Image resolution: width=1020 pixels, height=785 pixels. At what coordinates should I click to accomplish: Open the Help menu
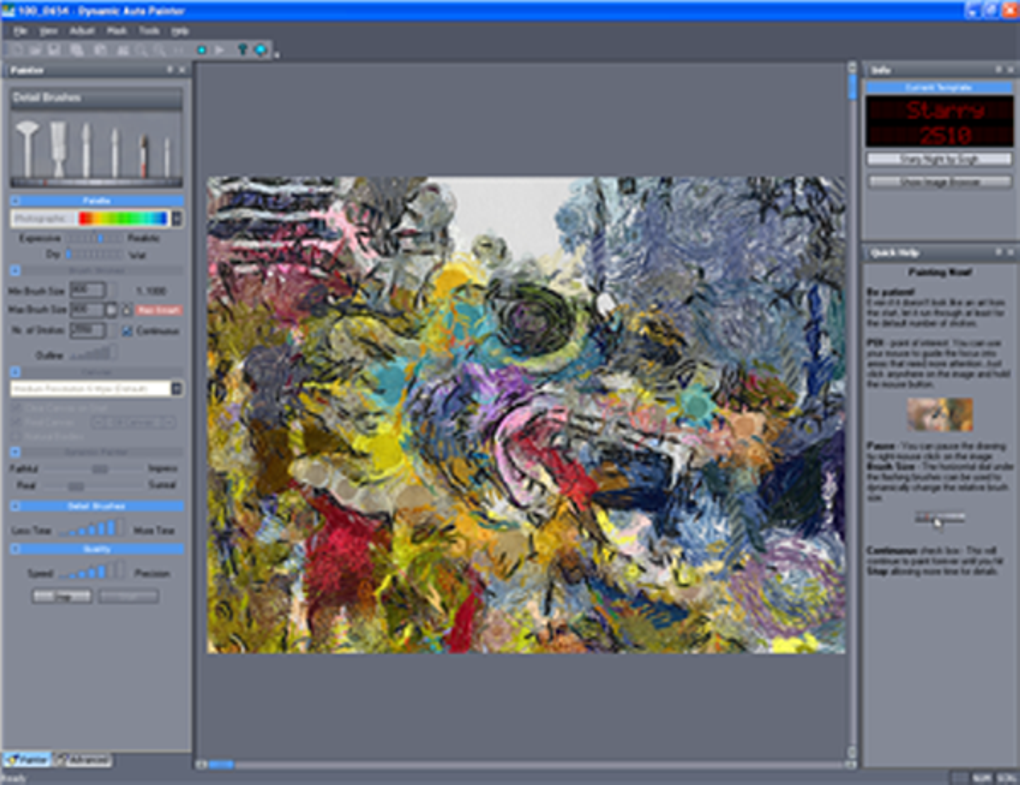(x=180, y=31)
